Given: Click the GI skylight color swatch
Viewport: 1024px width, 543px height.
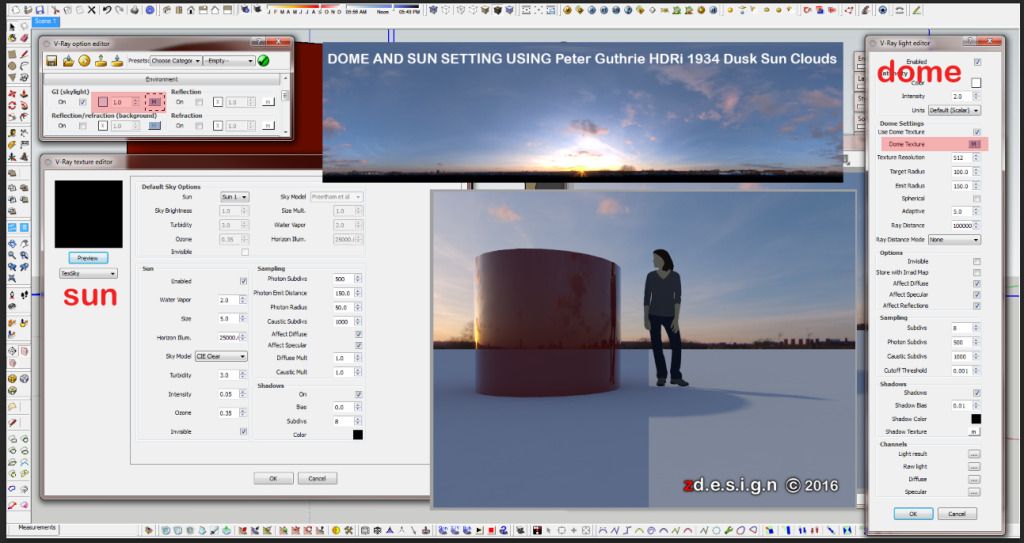Looking at the screenshot, I should (103, 102).
